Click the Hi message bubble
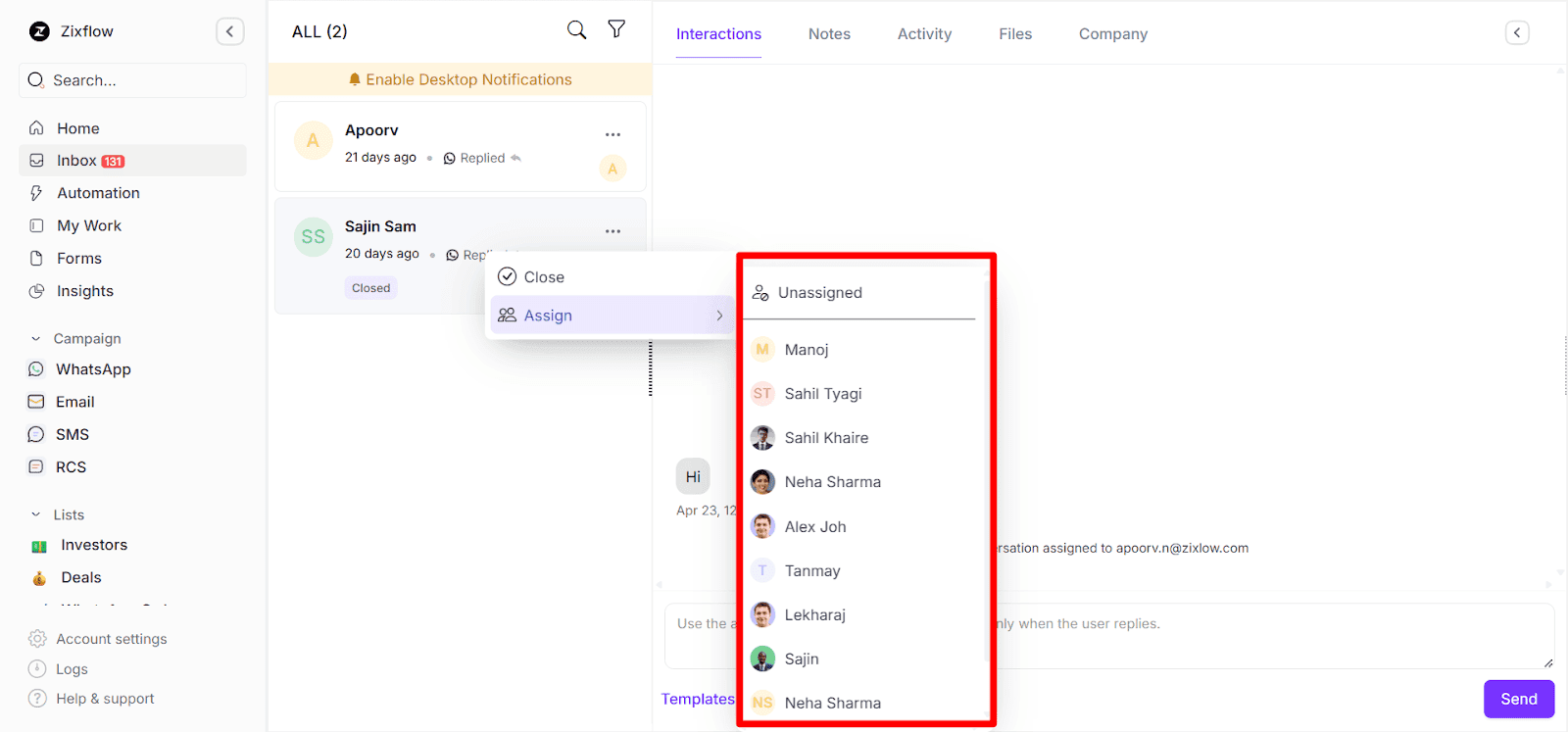The width and height of the screenshot is (1568, 732). (693, 477)
